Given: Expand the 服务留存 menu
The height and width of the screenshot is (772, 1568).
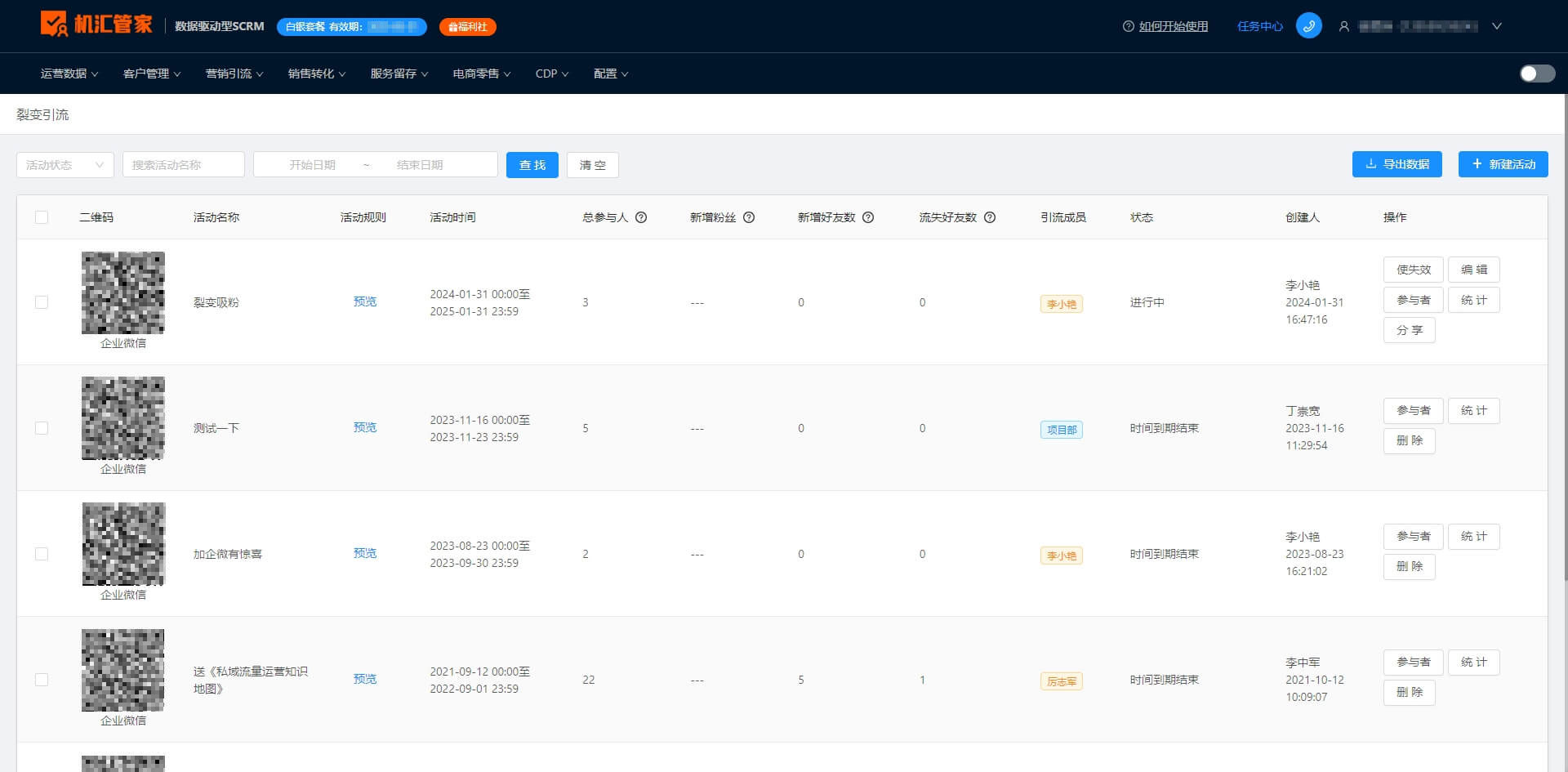Looking at the screenshot, I should coord(399,74).
